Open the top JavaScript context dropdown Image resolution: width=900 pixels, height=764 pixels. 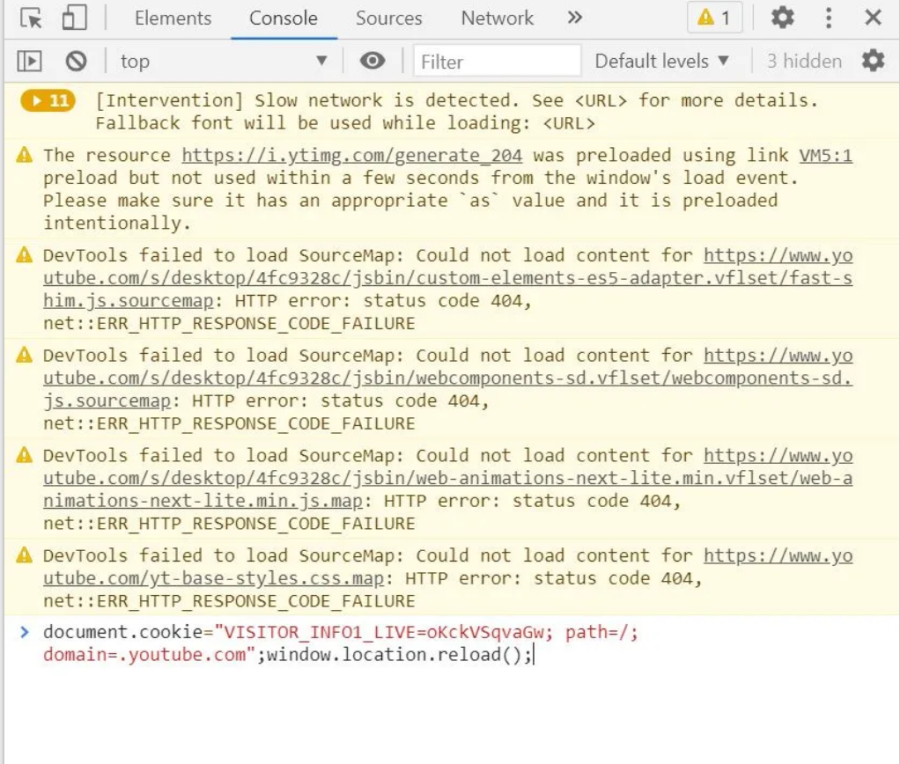point(222,61)
